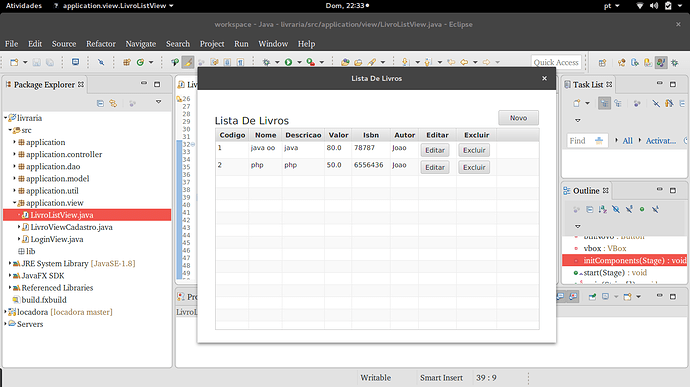The width and height of the screenshot is (690, 387).
Task: Open the Outline view menu triangle
Action: tap(578, 226)
